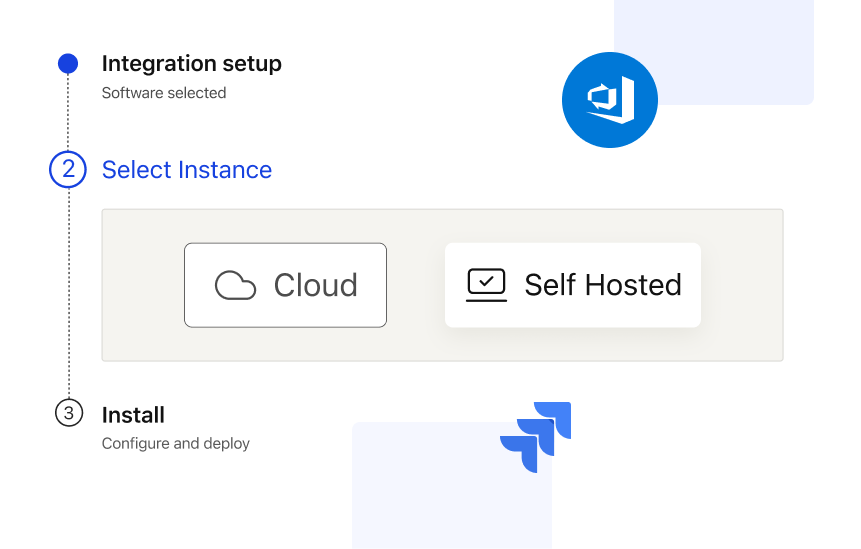Viewport: 861px width, 549px height.
Task: Open the Integration setup step heading
Action: tap(192, 64)
